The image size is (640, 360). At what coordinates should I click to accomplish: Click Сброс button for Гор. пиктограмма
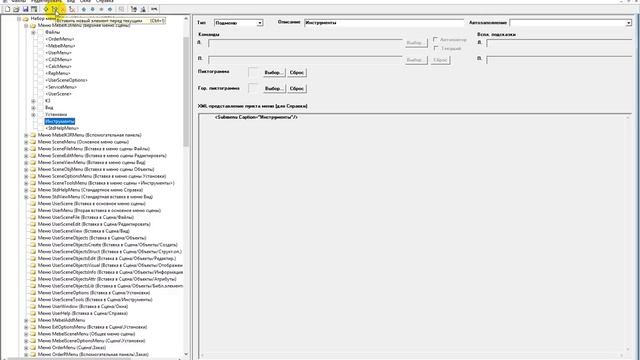(297, 88)
